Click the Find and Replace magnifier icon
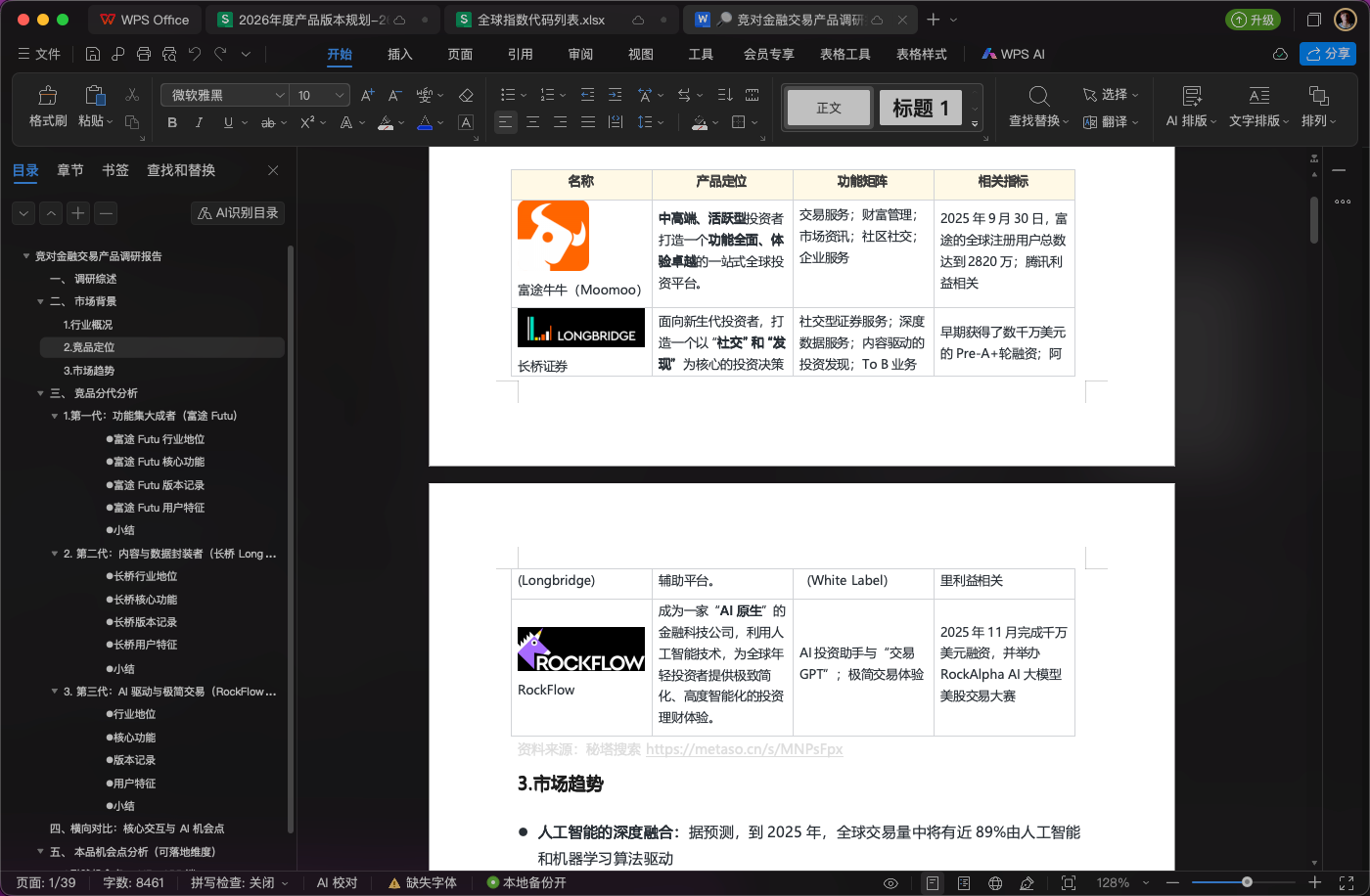The width and height of the screenshot is (1370, 896). point(1039,96)
